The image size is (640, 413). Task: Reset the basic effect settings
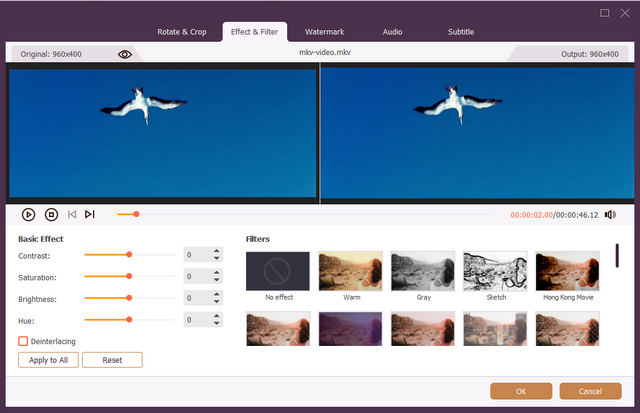[x=112, y=360]
